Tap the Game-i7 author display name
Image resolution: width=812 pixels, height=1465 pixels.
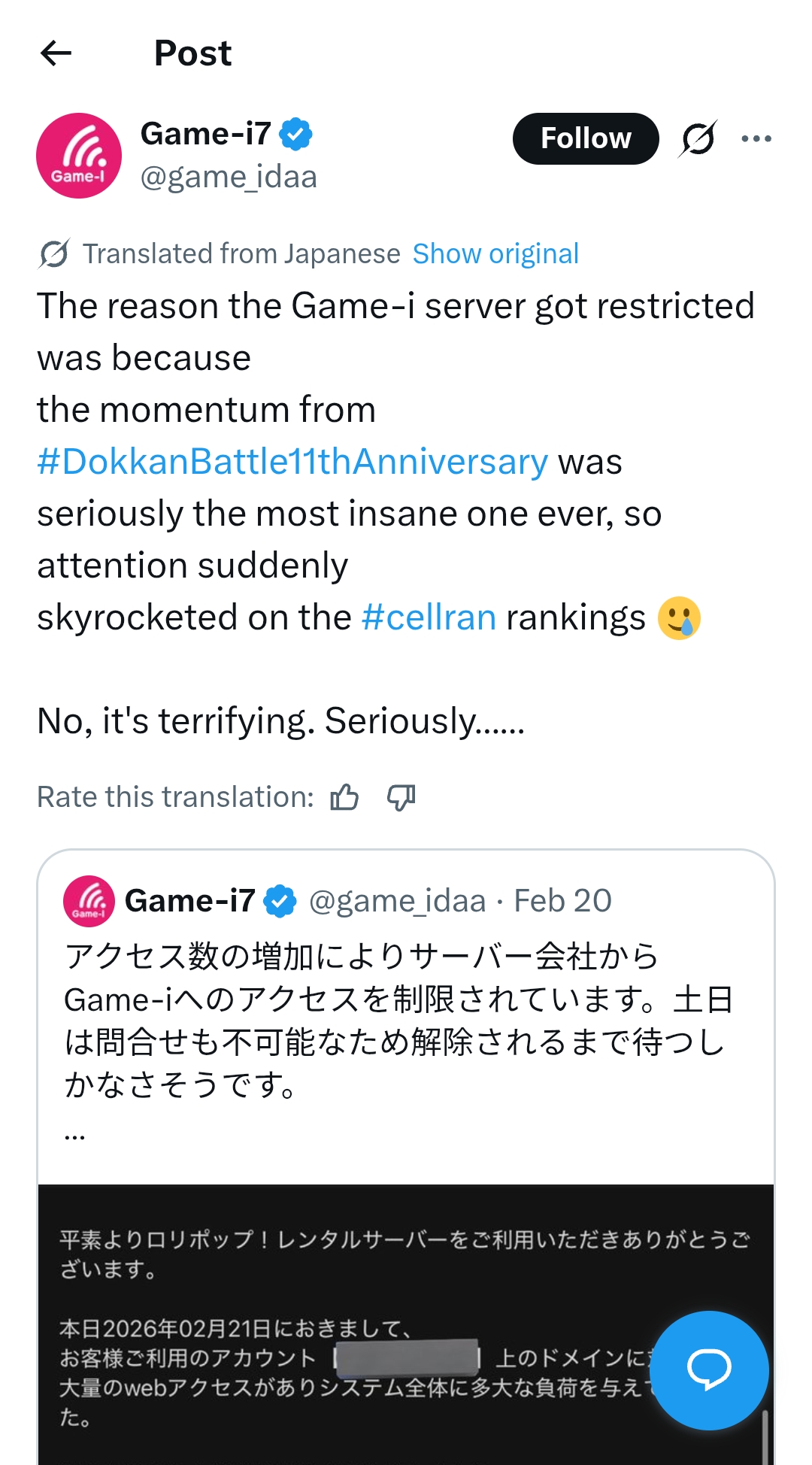[x=205, y=135]
